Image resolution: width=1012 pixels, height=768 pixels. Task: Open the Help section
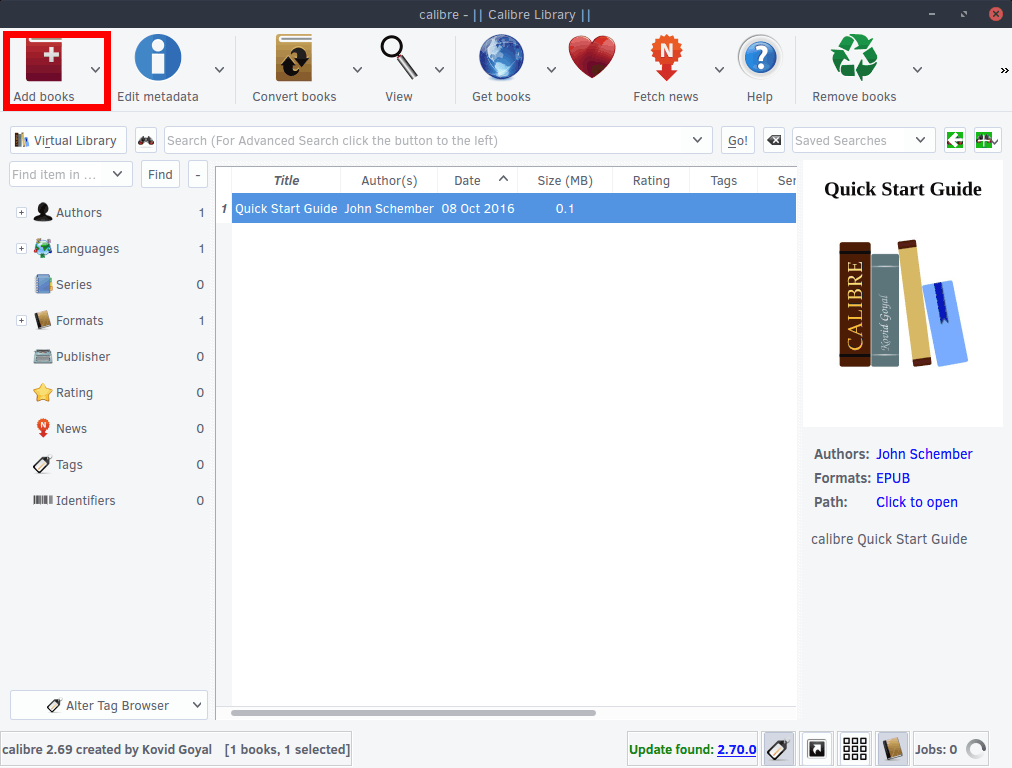click(760, 57)
